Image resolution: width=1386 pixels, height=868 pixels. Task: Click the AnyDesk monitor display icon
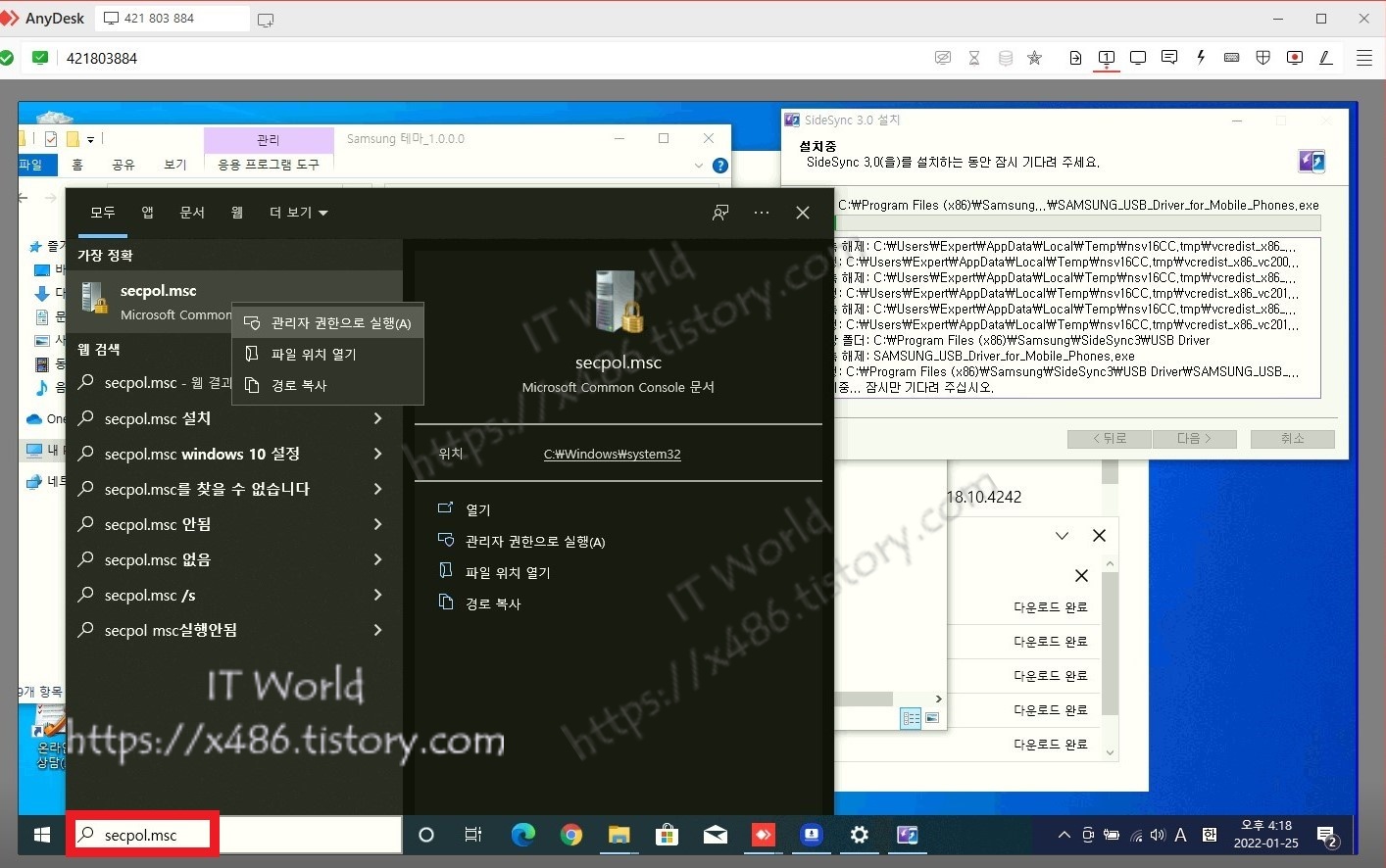(1138, 58)
